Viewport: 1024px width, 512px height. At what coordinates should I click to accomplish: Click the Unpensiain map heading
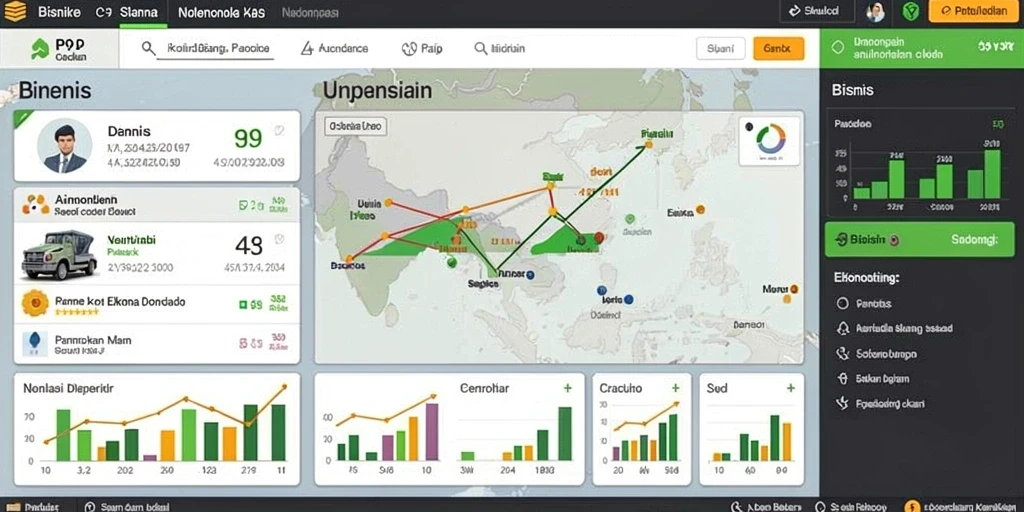(x=377, y=90)
